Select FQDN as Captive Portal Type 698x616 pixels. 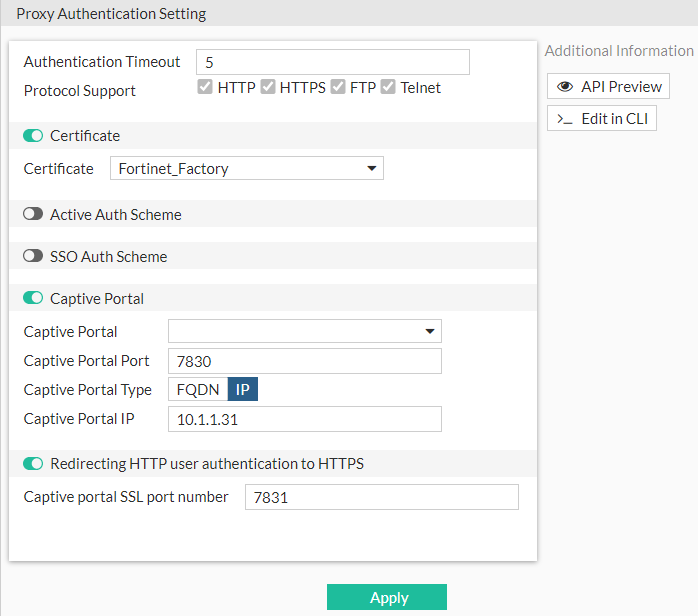tap(197, 390)
